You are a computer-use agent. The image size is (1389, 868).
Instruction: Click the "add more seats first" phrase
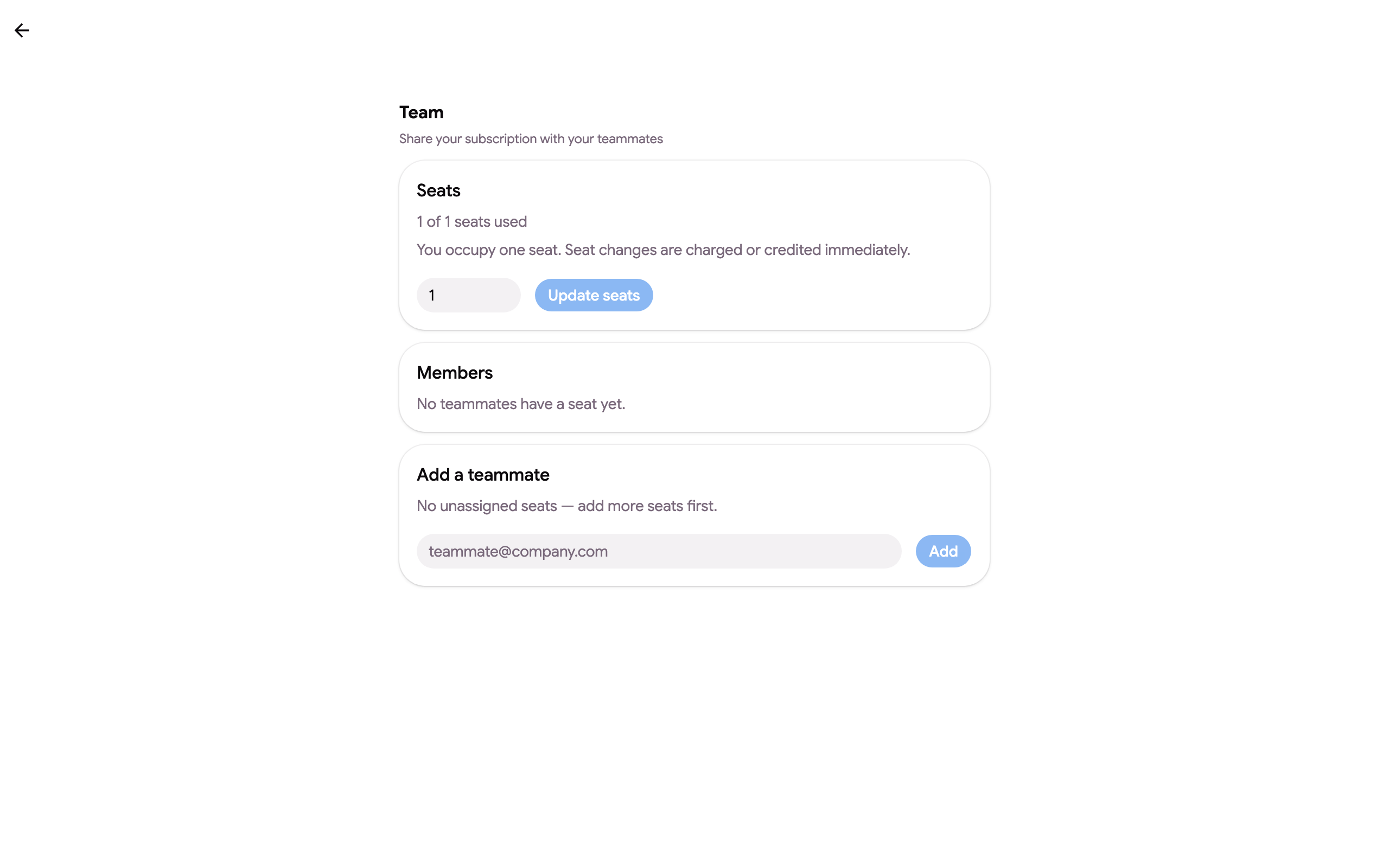647,506
